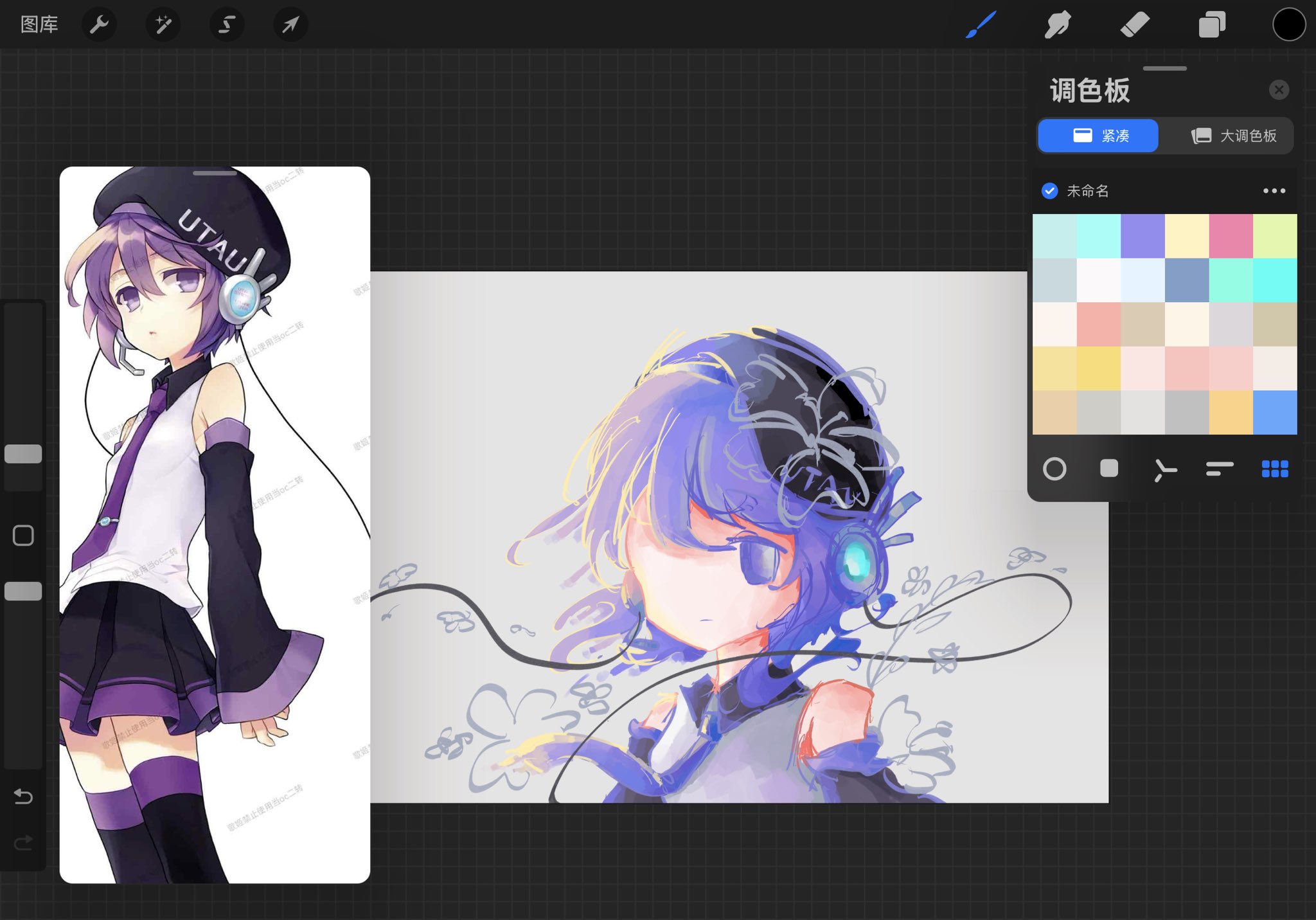Viewport: 1316px width, 920px height.
Task: Toggle default checkmark for 未命名 palette
Action: point(1050,191)
